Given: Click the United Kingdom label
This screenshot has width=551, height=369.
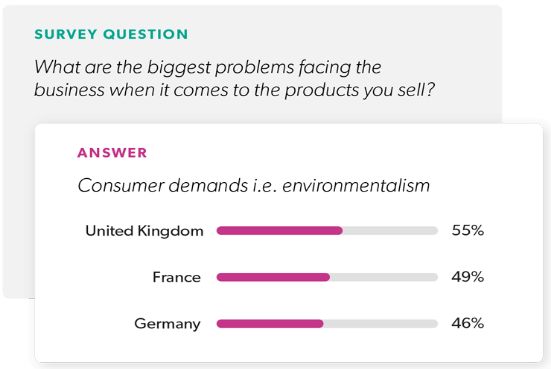Looking at the screenshot, I should click(144, 231).
